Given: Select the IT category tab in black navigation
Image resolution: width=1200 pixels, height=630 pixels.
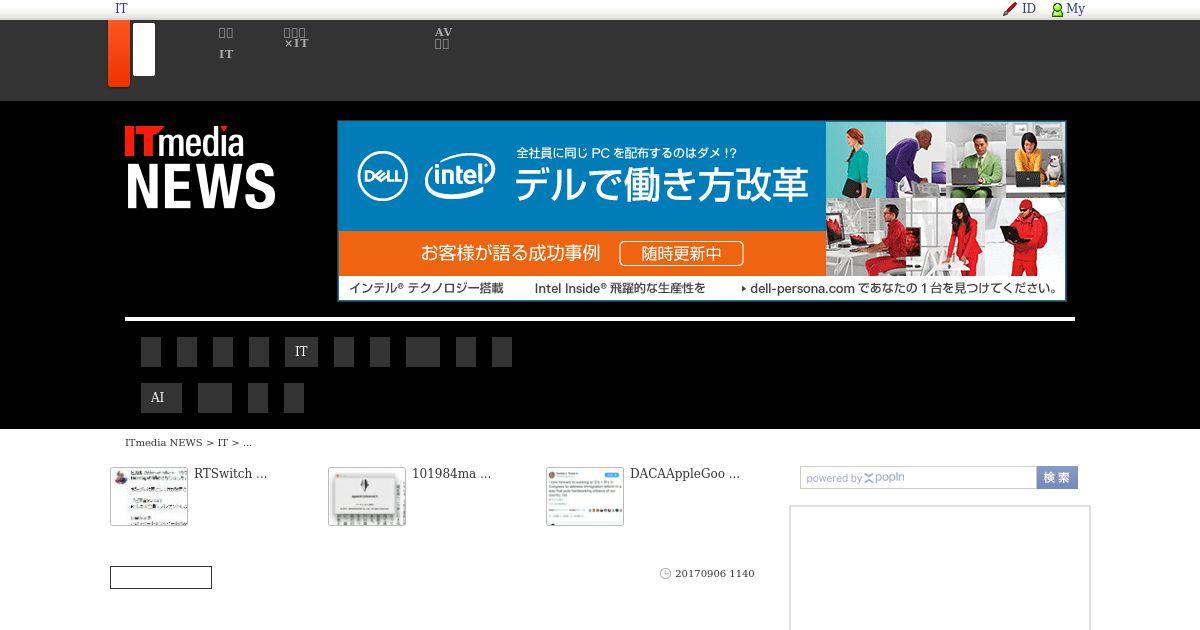Looking at the screenshot, I should [x=301, y=352].
